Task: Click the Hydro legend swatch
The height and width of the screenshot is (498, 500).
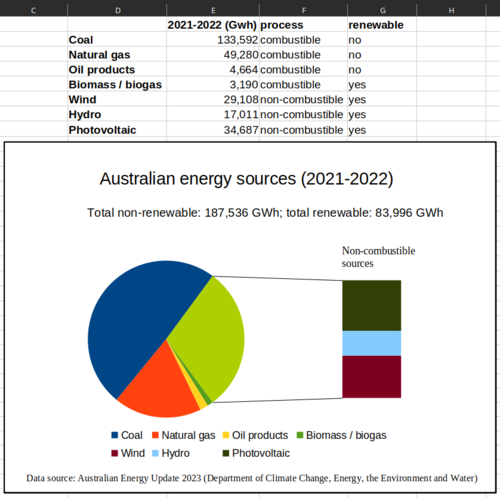Action: click(155, 453)
